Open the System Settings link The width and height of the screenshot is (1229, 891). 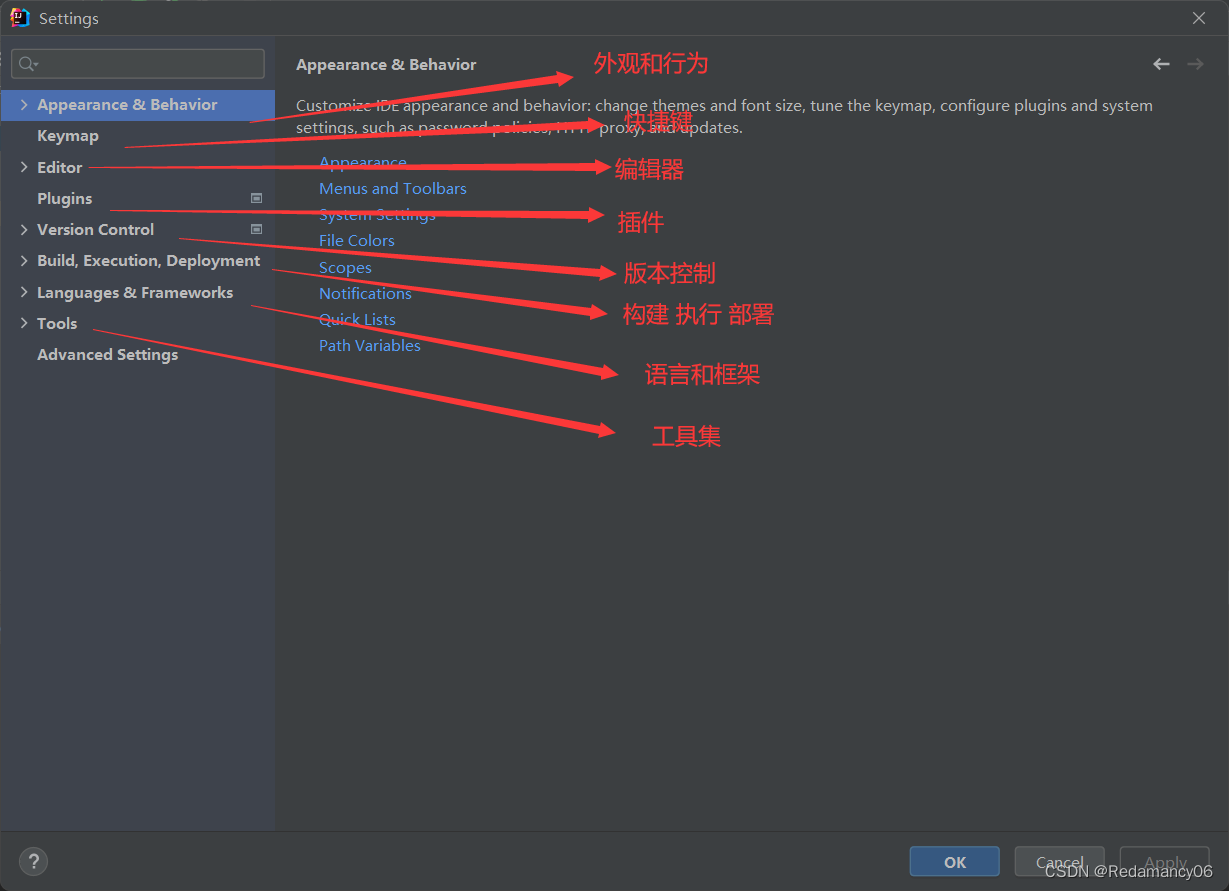(x=377, y=214)
